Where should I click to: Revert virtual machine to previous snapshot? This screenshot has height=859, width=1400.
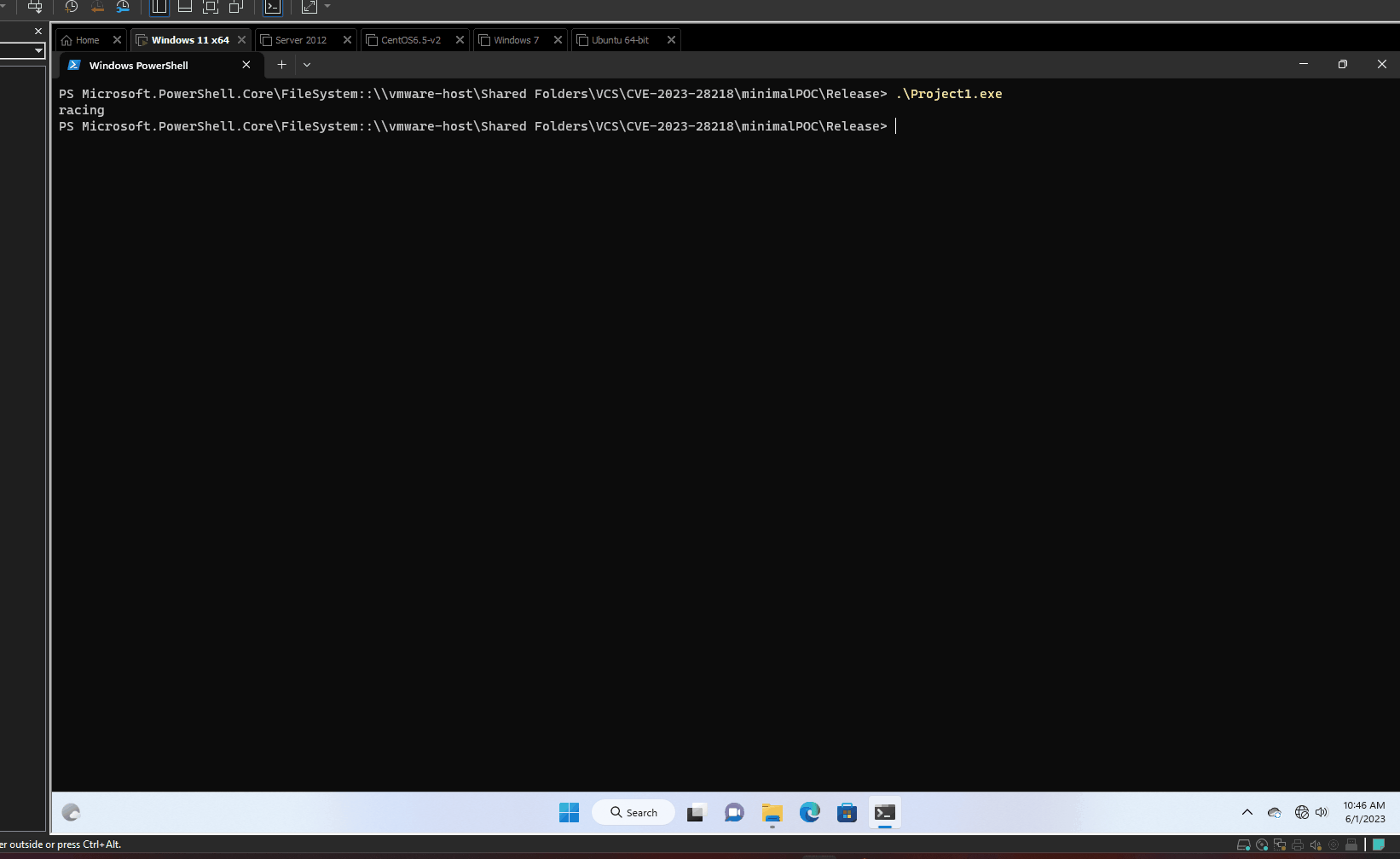point(97,7)
